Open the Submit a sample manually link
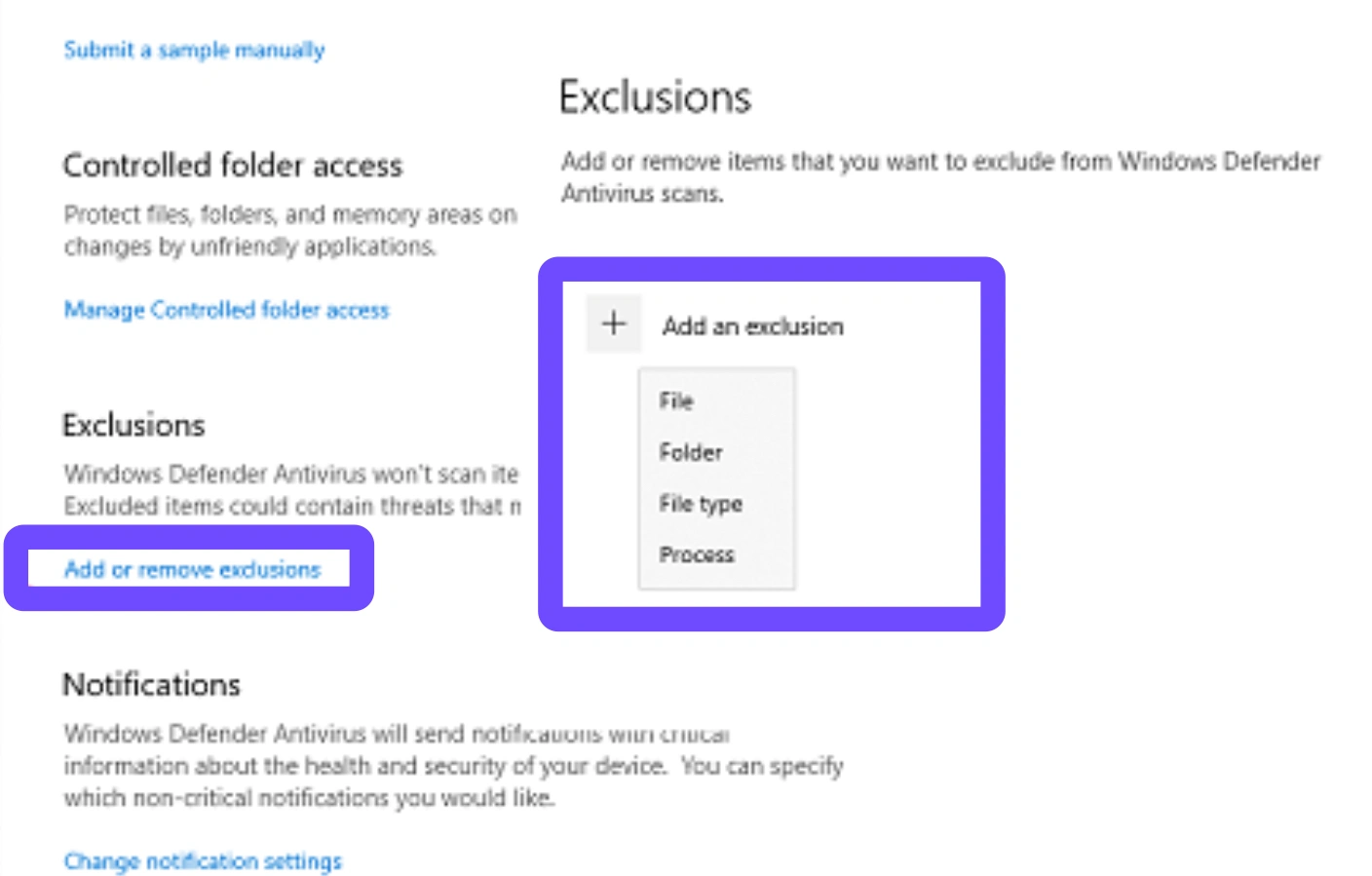 (194, 50)
